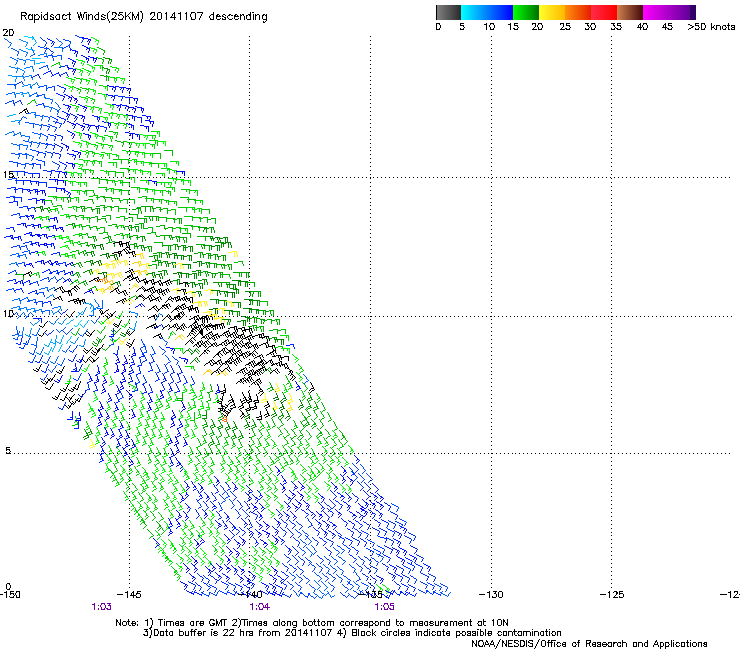
Task: Click the latitude axis label "15"
Action: click(x=8, y=175)
